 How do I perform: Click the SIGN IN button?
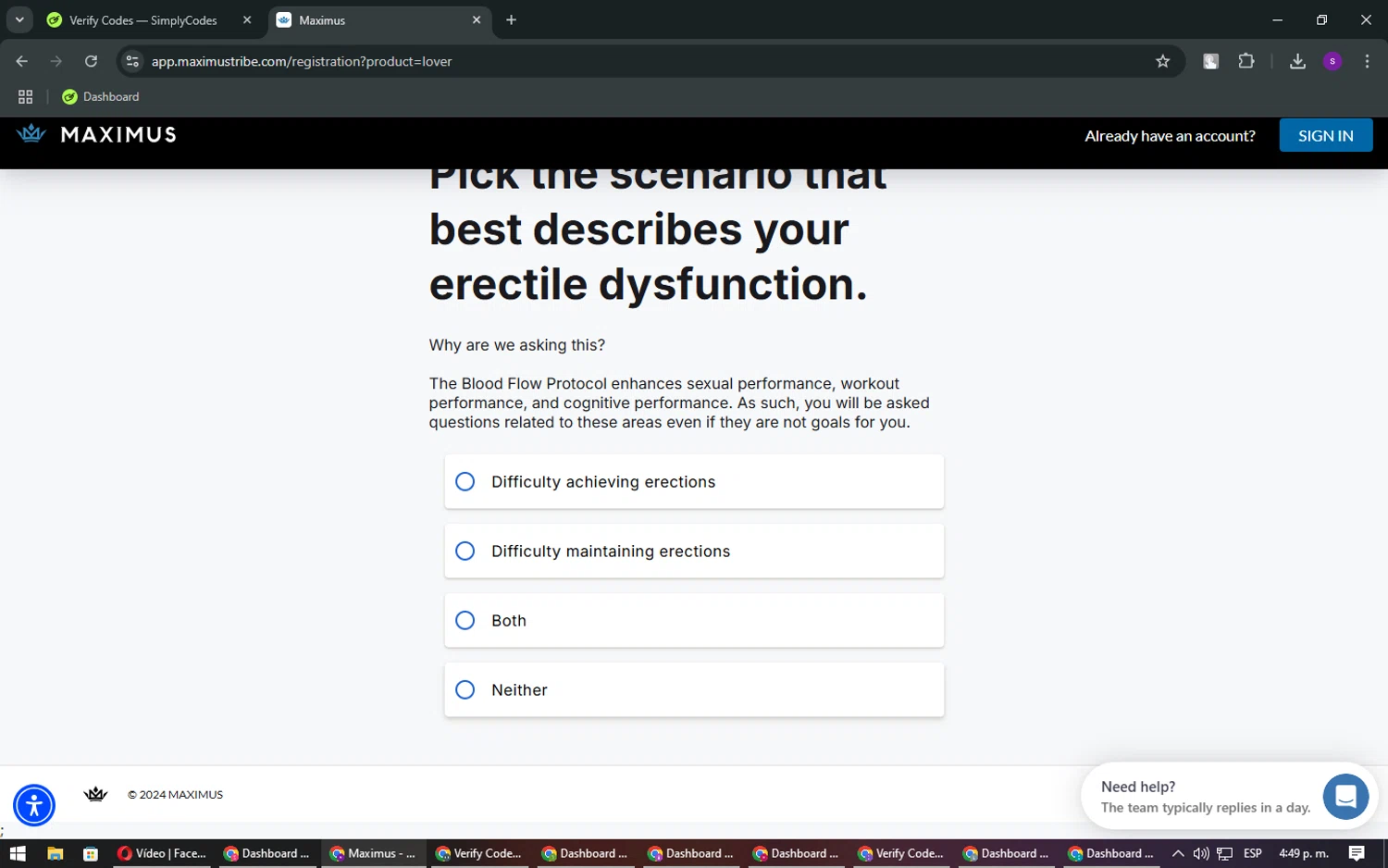tap(1325, 135)
